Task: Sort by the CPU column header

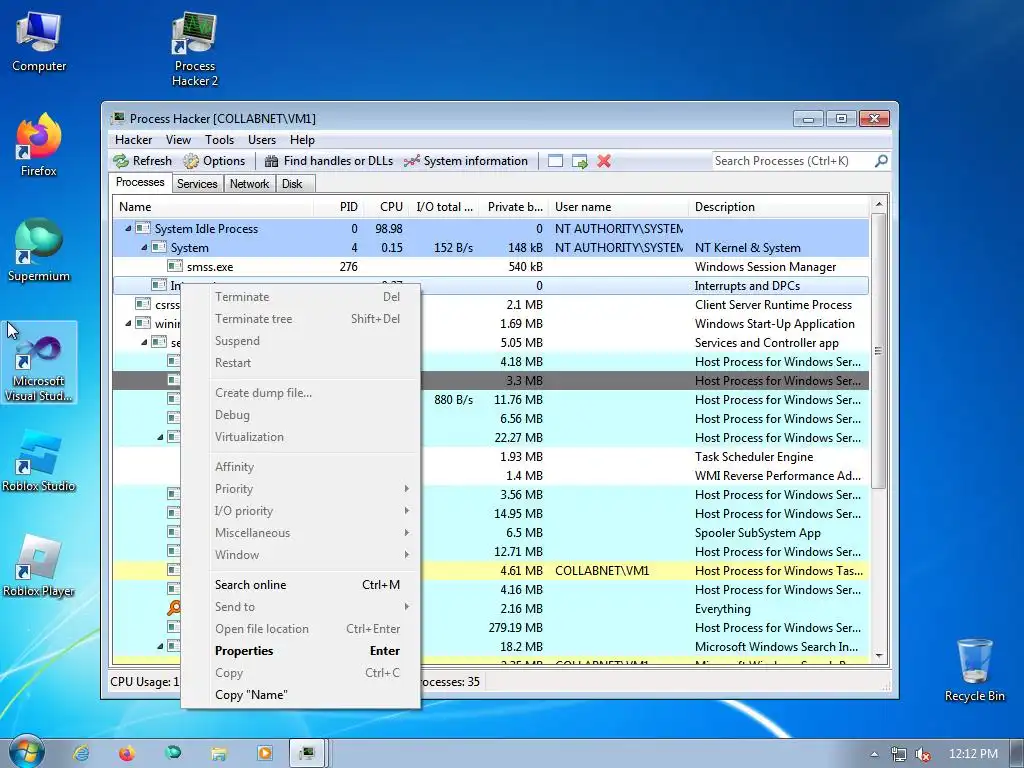Action: (385, 207)
